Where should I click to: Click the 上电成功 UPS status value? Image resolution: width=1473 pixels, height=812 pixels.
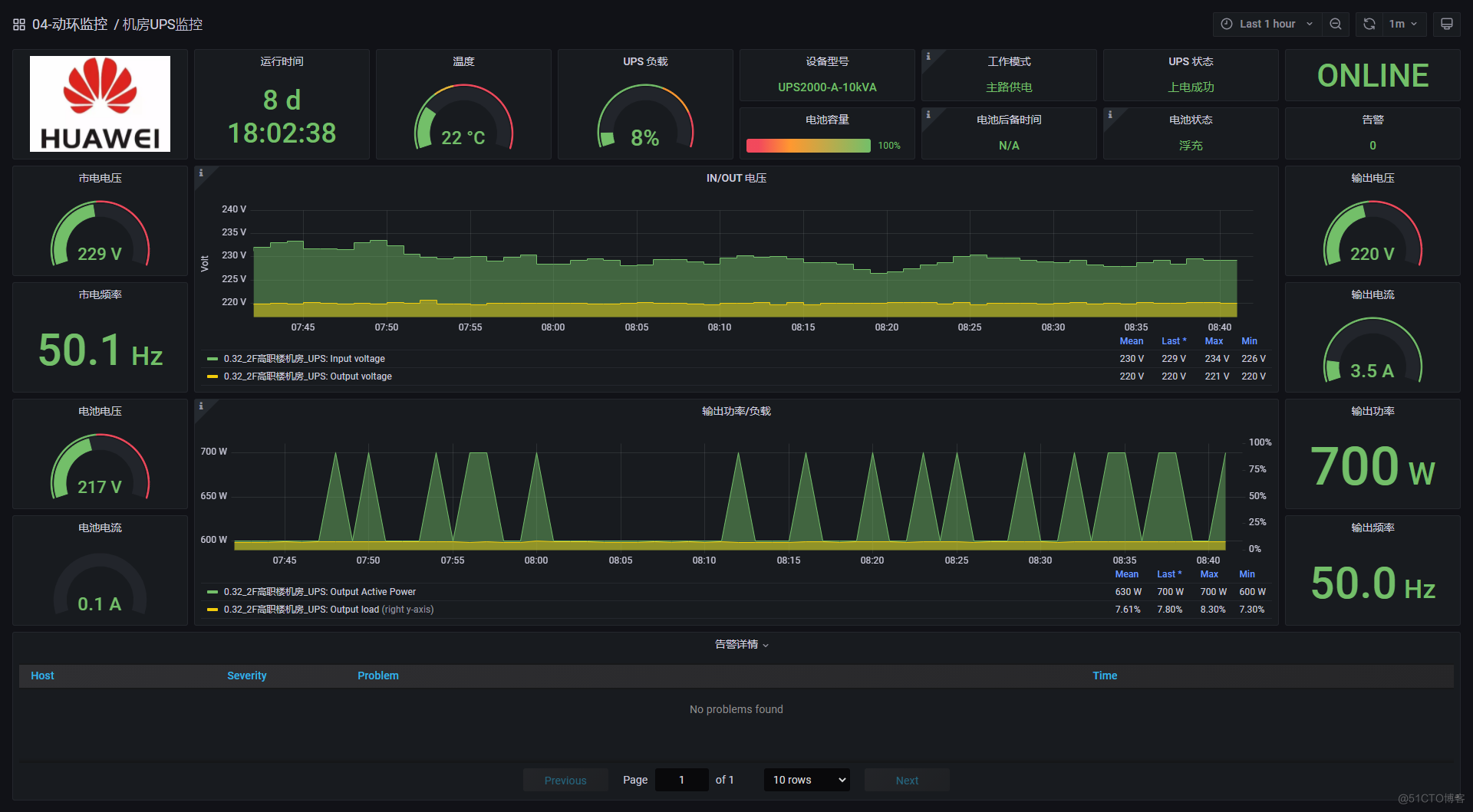1191,87
